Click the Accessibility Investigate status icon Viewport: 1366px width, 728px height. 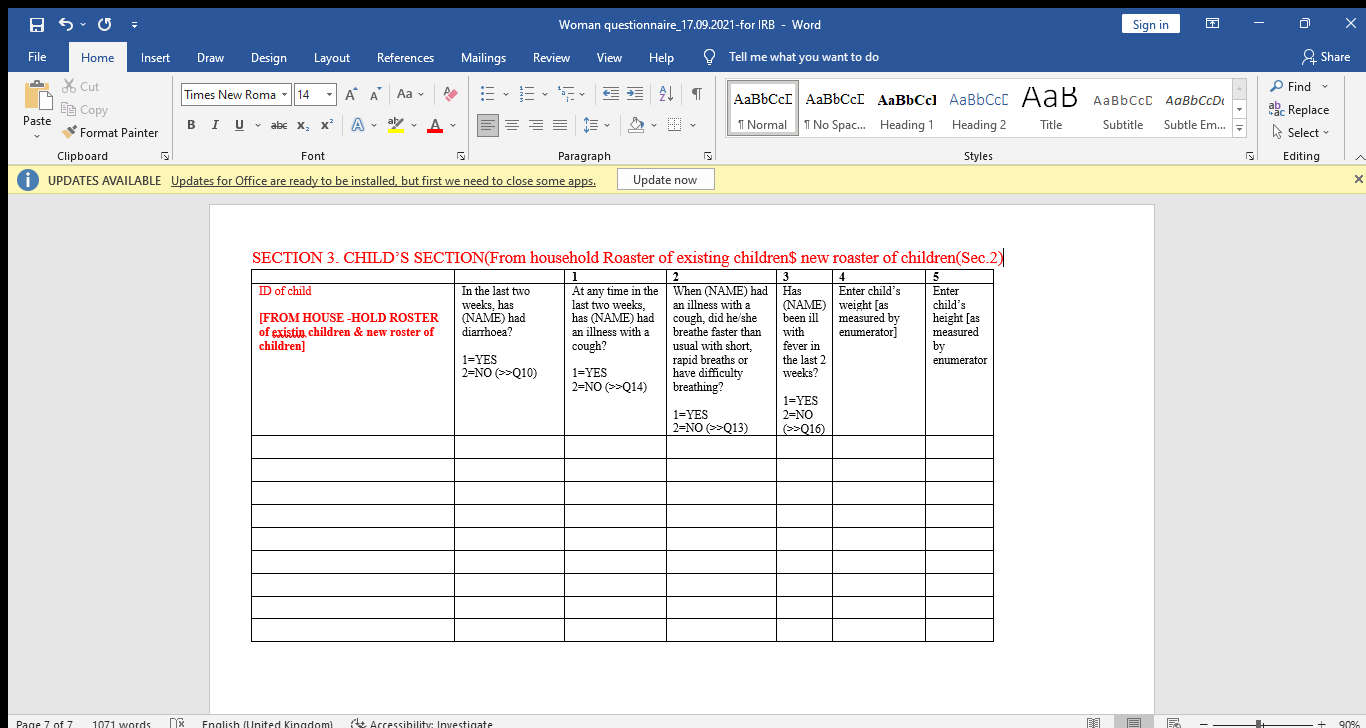[x=358, y=724]
